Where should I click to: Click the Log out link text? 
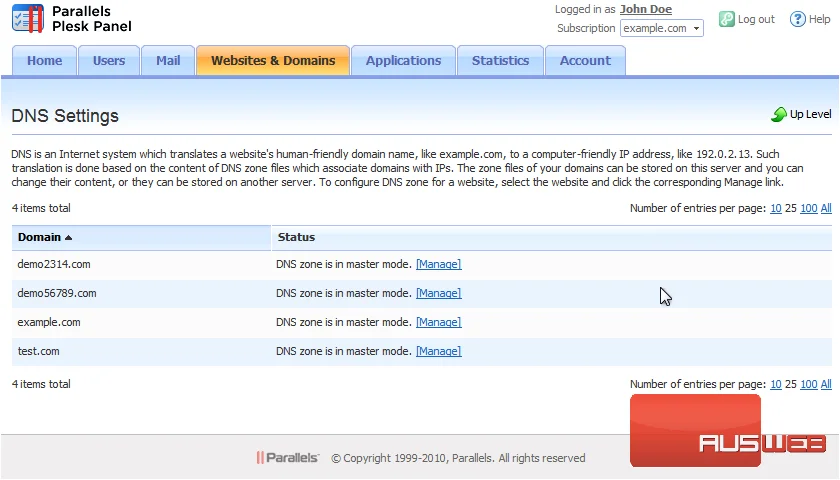pos(756,19)
